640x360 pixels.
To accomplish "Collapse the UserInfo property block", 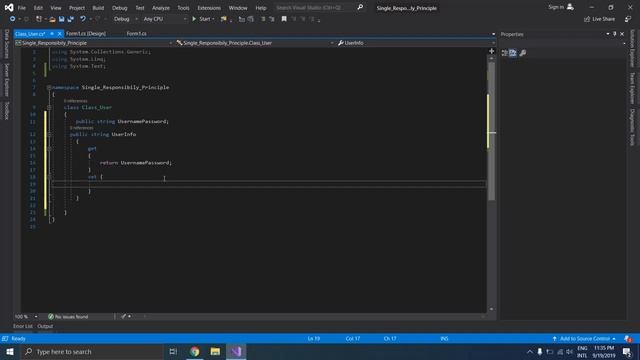I will (x=49, y=134).
